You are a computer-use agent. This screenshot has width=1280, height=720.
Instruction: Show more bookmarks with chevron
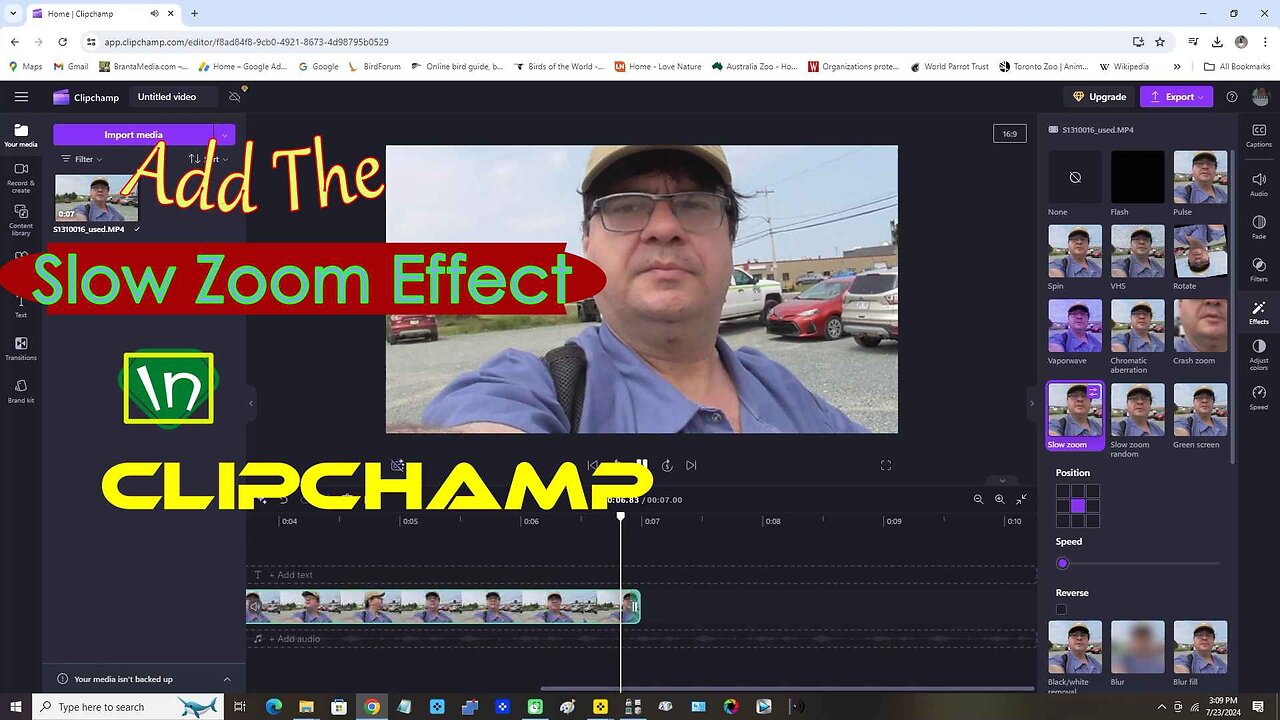1176,66
